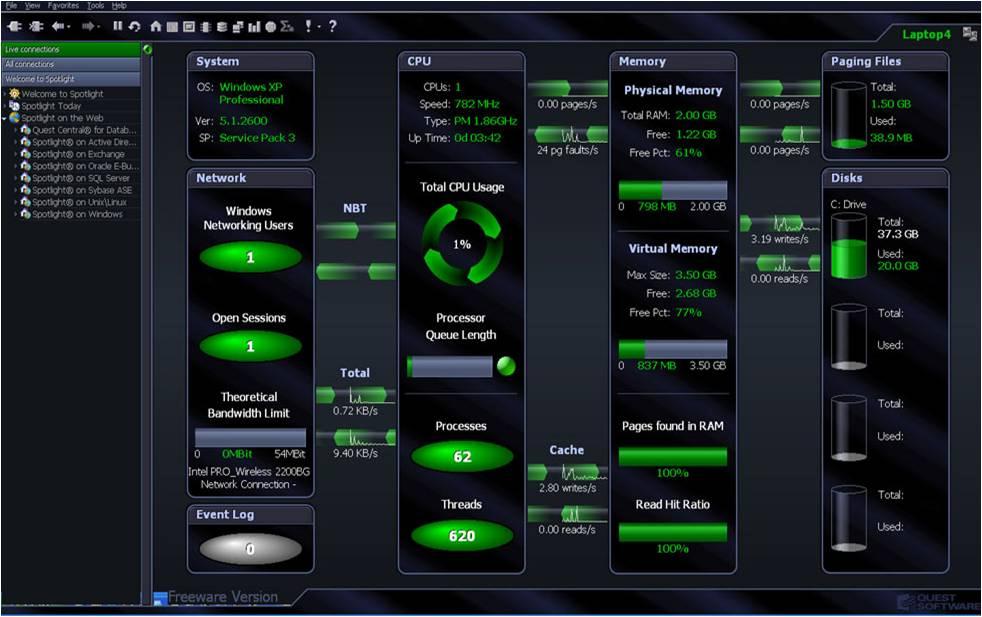
Task: Click the Connect plug icon in toolbar
Action: (14, 26)
